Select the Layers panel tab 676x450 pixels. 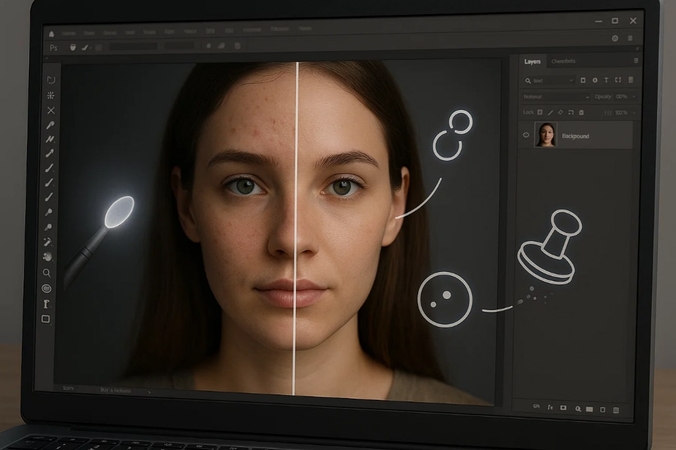[533, 62]
